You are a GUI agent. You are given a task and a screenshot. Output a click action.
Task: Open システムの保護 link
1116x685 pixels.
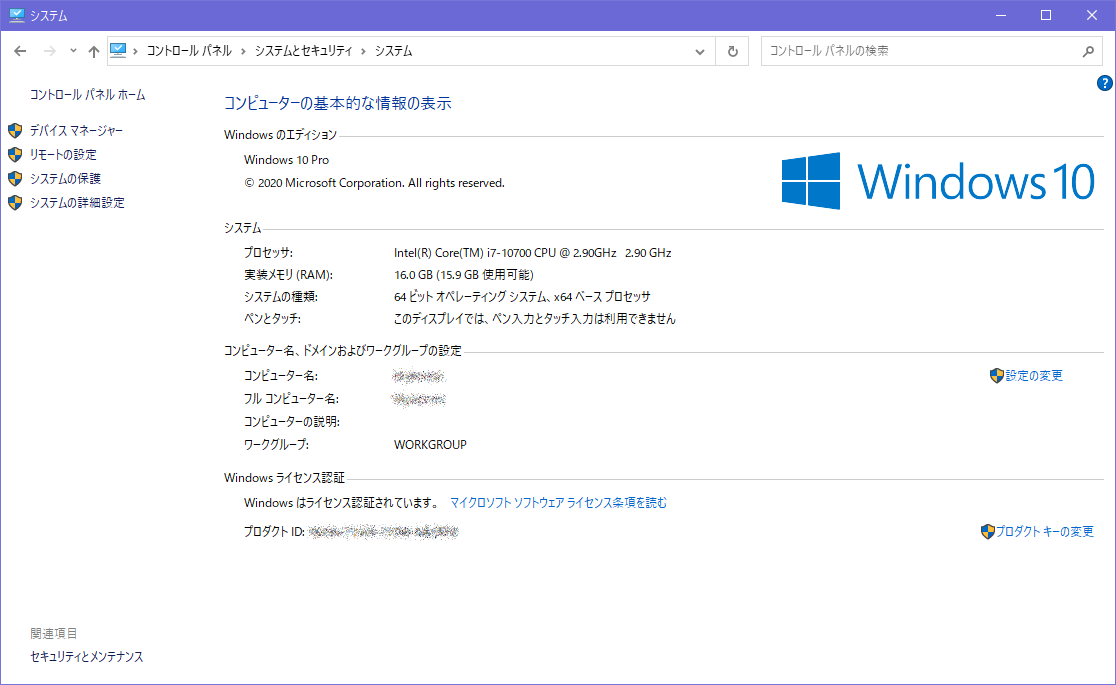point(65,179)
